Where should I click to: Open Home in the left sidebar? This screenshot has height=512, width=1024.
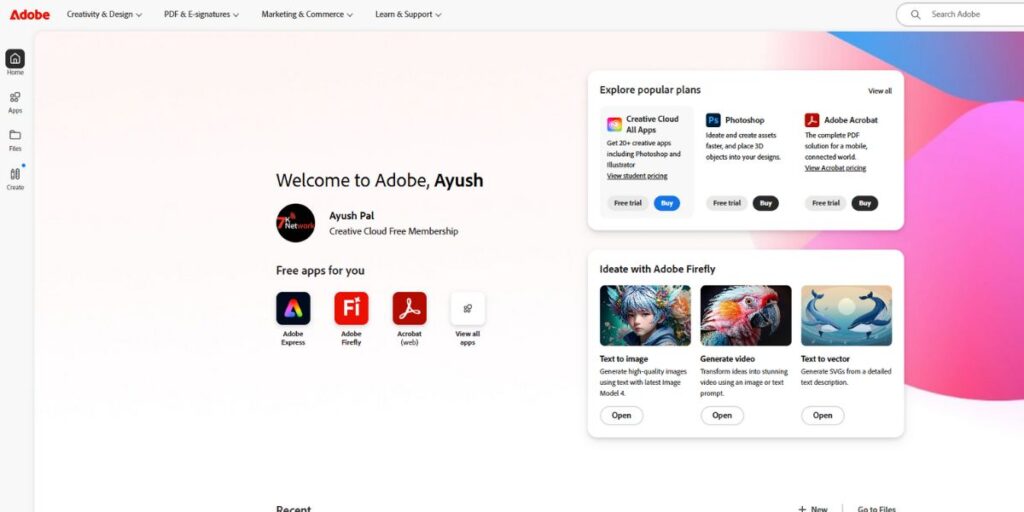point(15,63)
